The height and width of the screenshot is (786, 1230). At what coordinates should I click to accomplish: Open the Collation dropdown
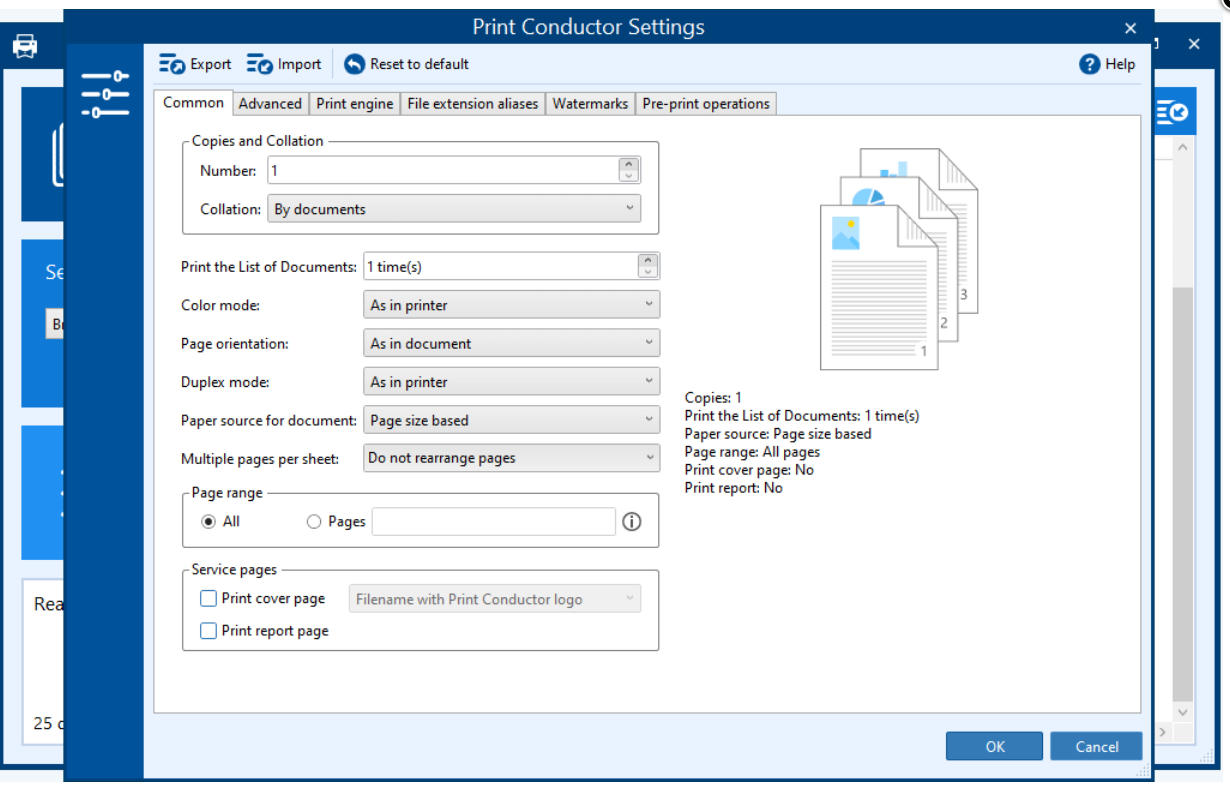tap(453, 209)
